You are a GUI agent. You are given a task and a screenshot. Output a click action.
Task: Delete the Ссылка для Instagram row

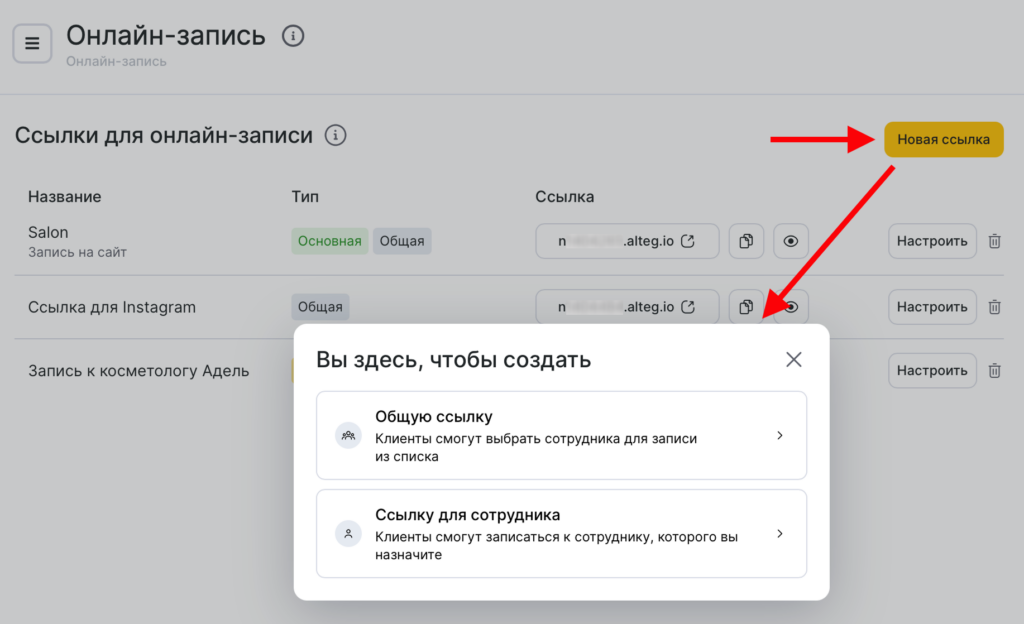coord(994,307)
